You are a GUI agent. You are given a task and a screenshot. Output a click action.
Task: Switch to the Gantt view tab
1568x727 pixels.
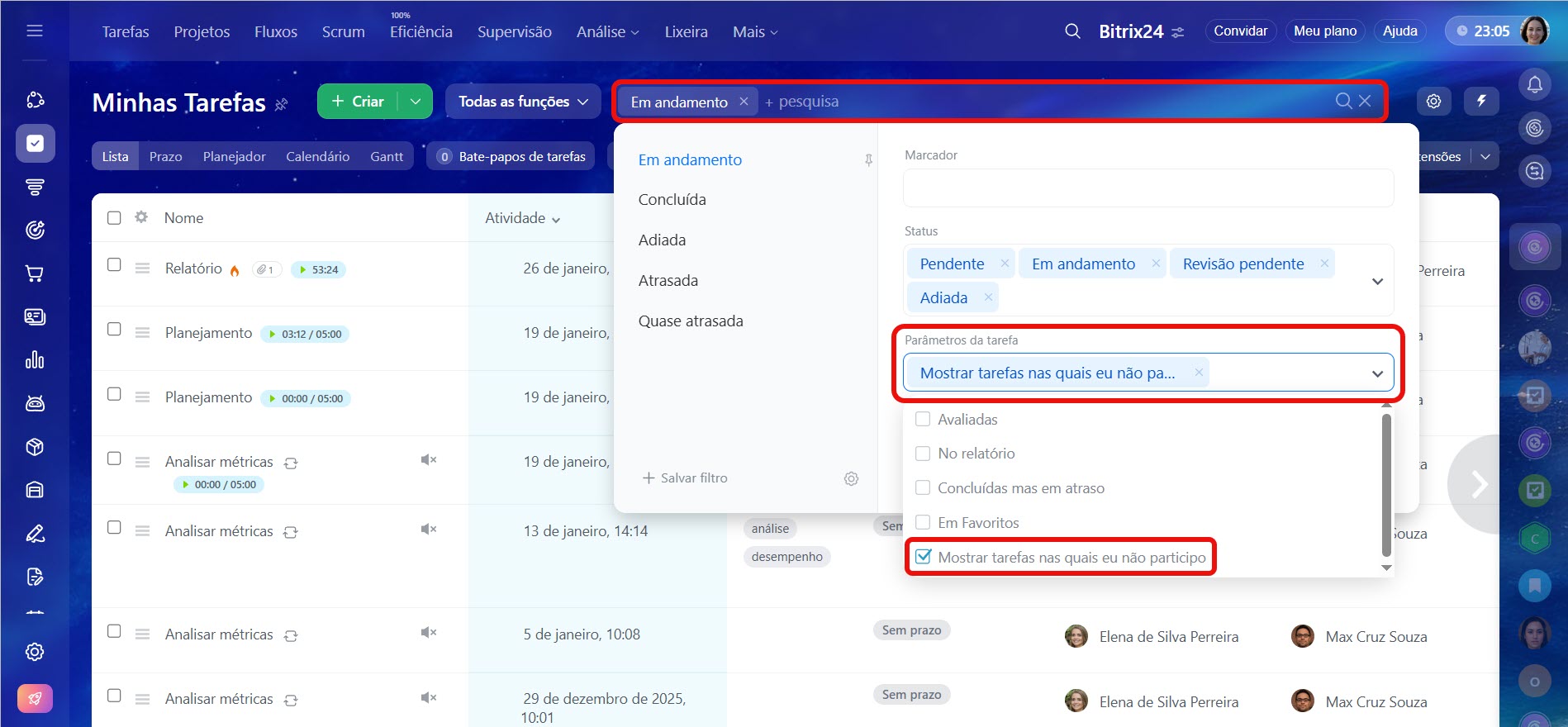coord(387,156)
